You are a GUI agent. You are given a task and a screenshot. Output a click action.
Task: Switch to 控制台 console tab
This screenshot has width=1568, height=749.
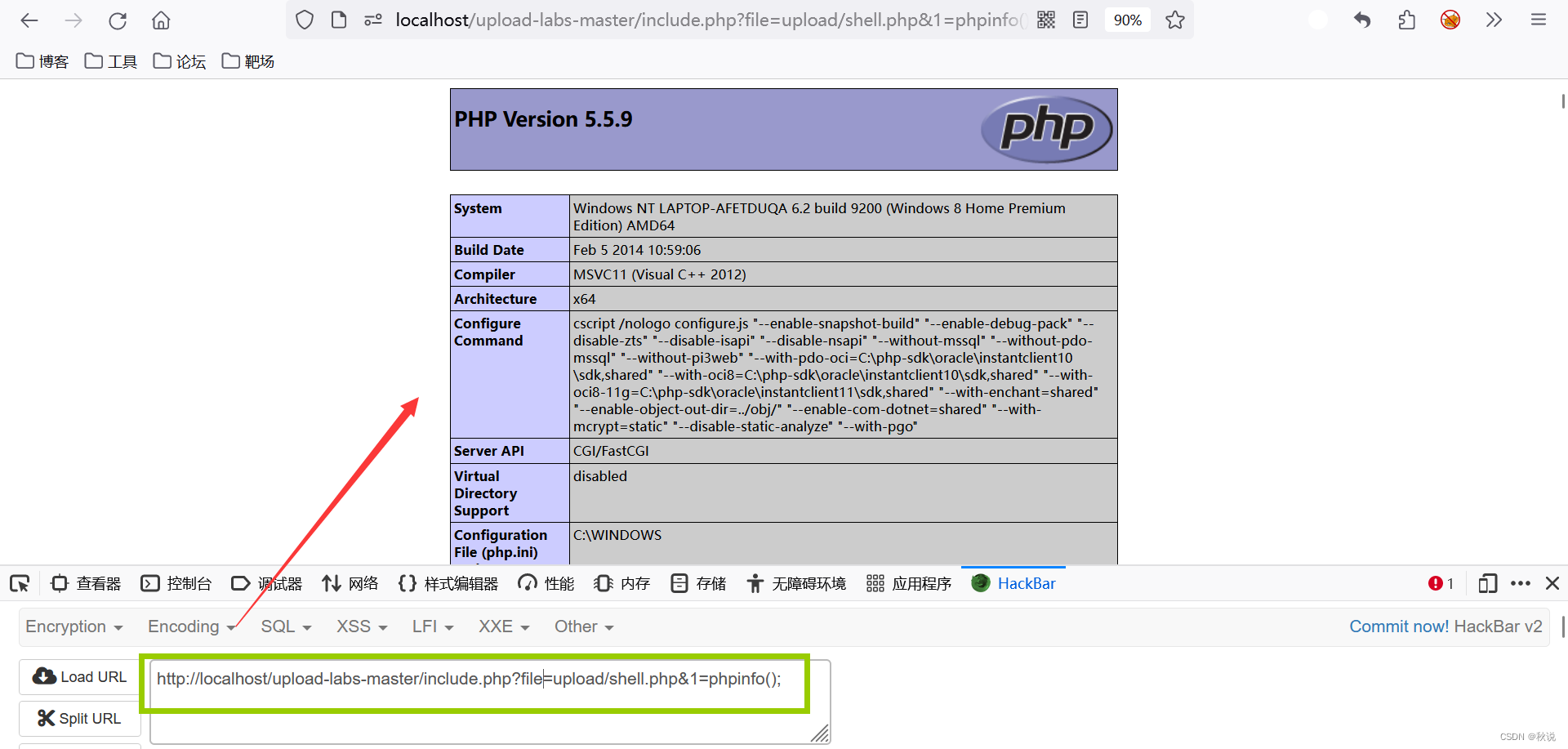(176, 583)
